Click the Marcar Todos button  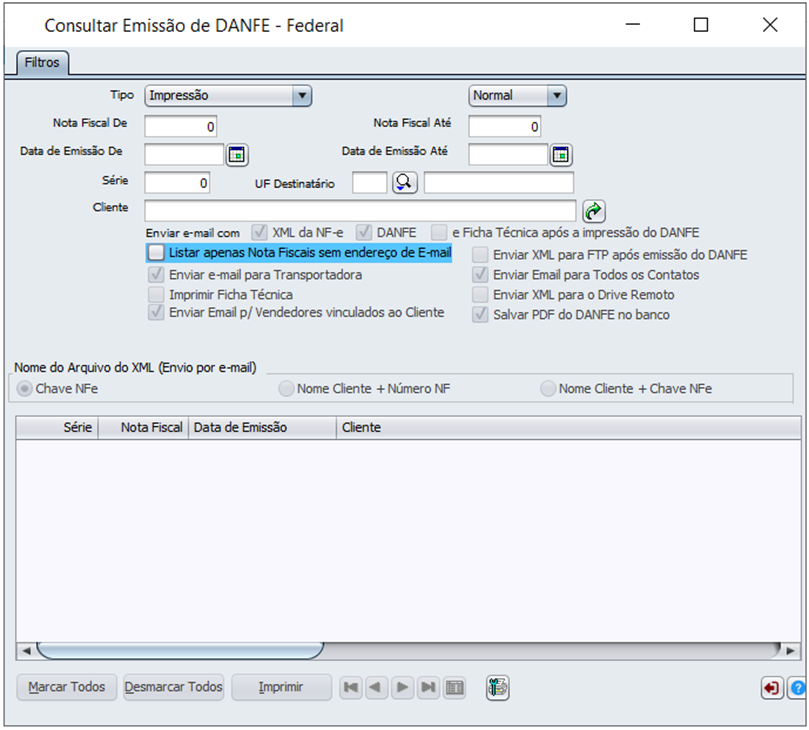click(x=67, y=688)
